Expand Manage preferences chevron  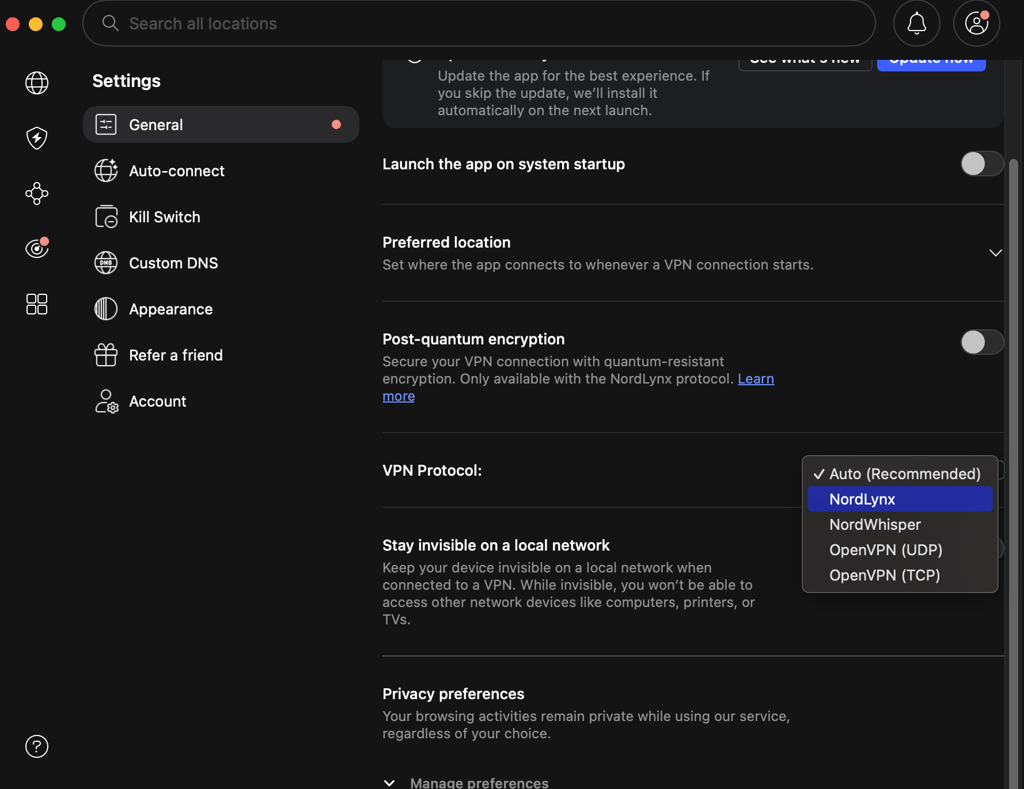click(389, 782)
